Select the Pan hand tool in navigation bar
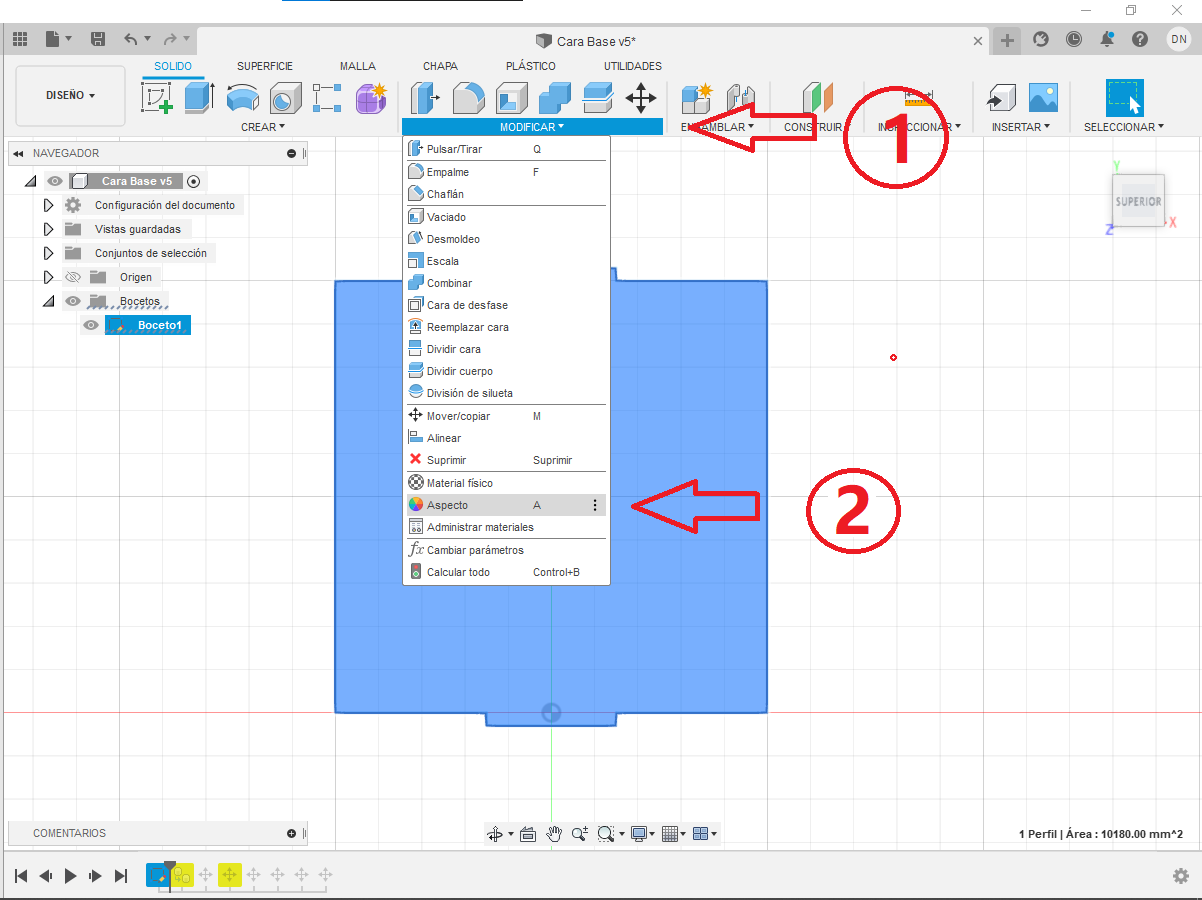Image resolution: width=1202 pixels, height=900 pixels. point(554,833)
